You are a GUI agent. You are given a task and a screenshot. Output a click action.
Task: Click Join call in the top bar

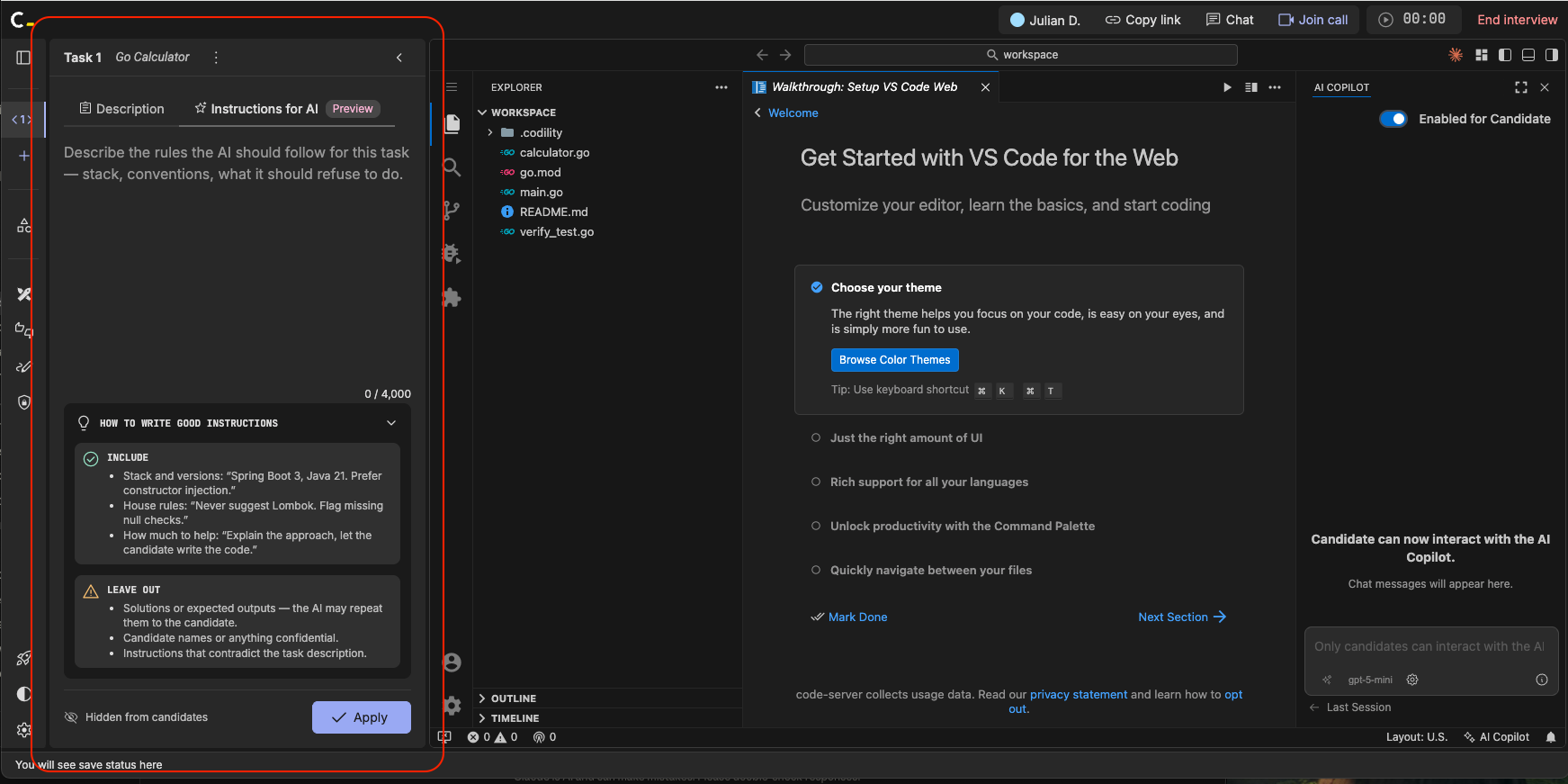pos(1313,20)
